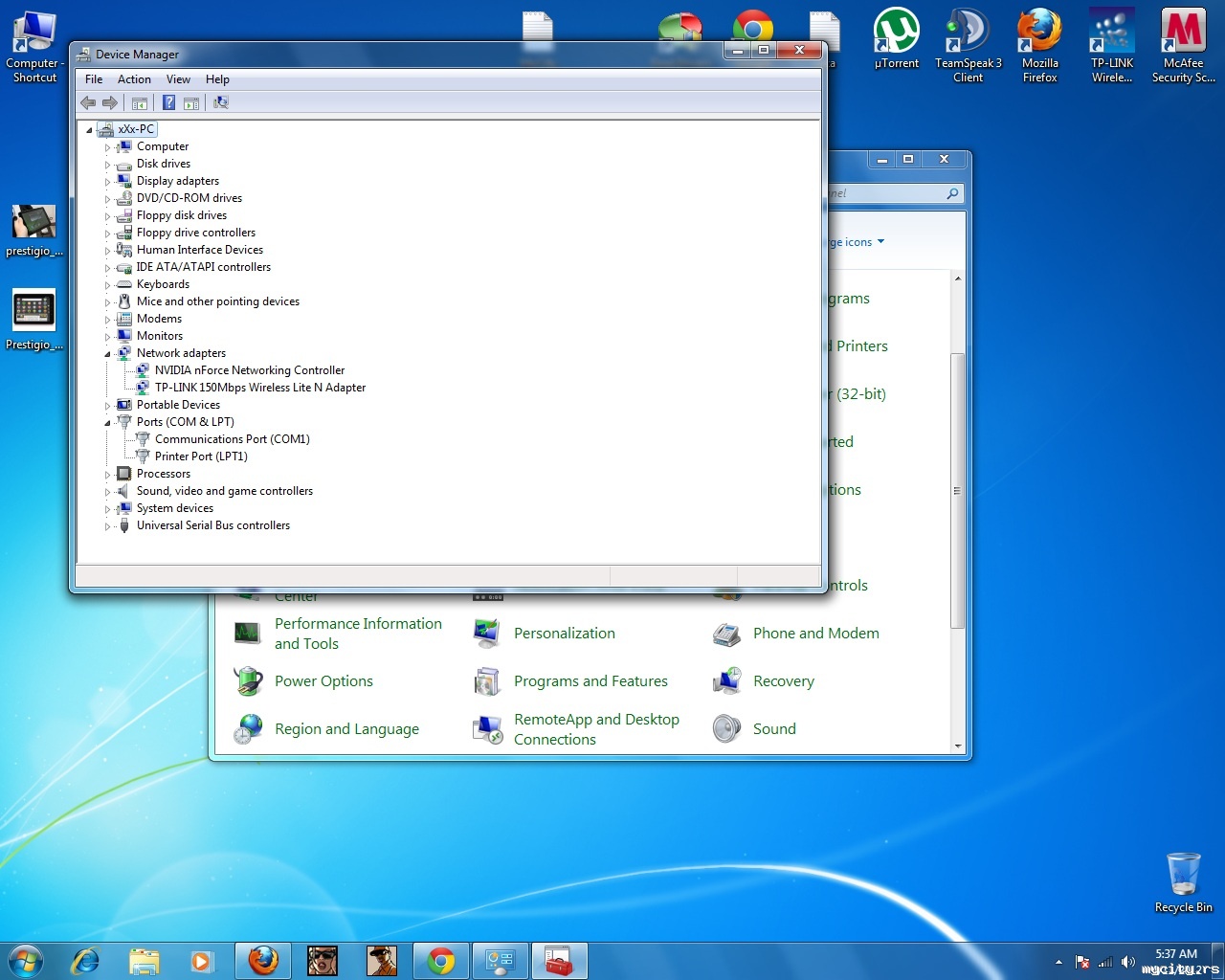The image size is (1225, 980).
Task: Click the Control Panel scrollbar down arrow
Action: coord(958,746)
